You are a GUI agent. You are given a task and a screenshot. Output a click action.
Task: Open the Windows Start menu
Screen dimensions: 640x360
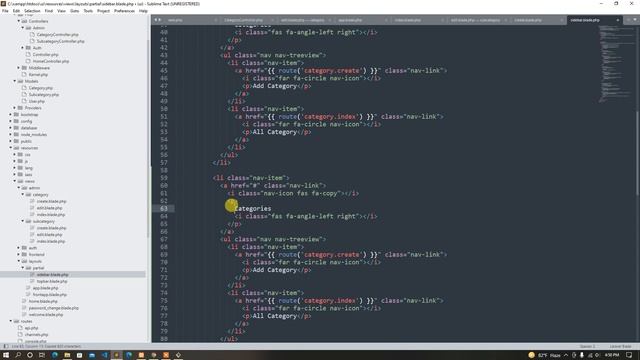pyautogui.click(x=6, y=355)
